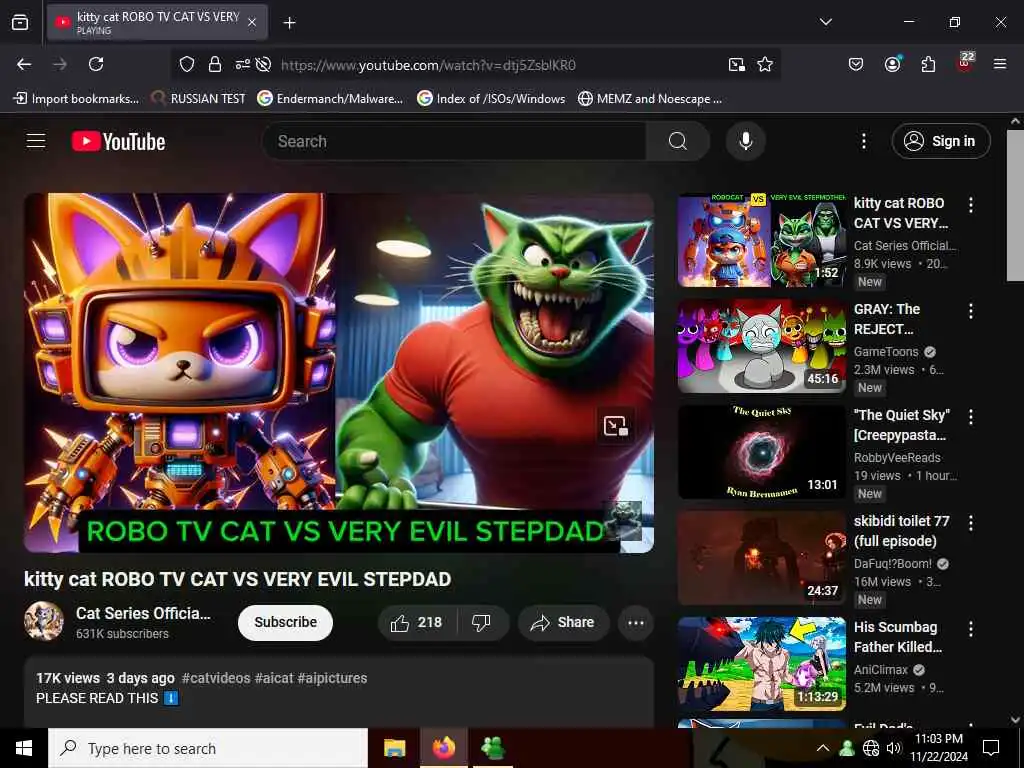The image size is (1024, 768).
Task: Open Cat Series Official channel avatar
Action: 44,621
